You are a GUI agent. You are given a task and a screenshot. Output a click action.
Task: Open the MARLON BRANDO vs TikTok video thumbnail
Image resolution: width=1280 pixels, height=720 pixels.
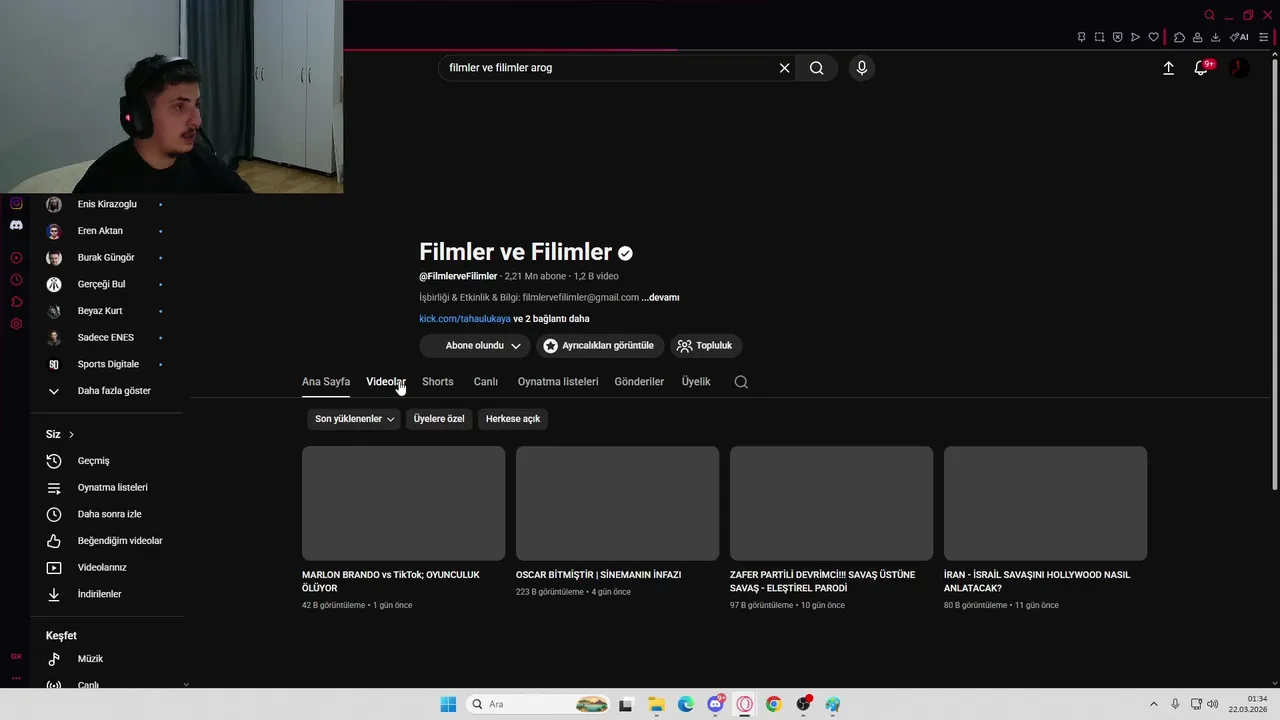[x=404, y=503]
